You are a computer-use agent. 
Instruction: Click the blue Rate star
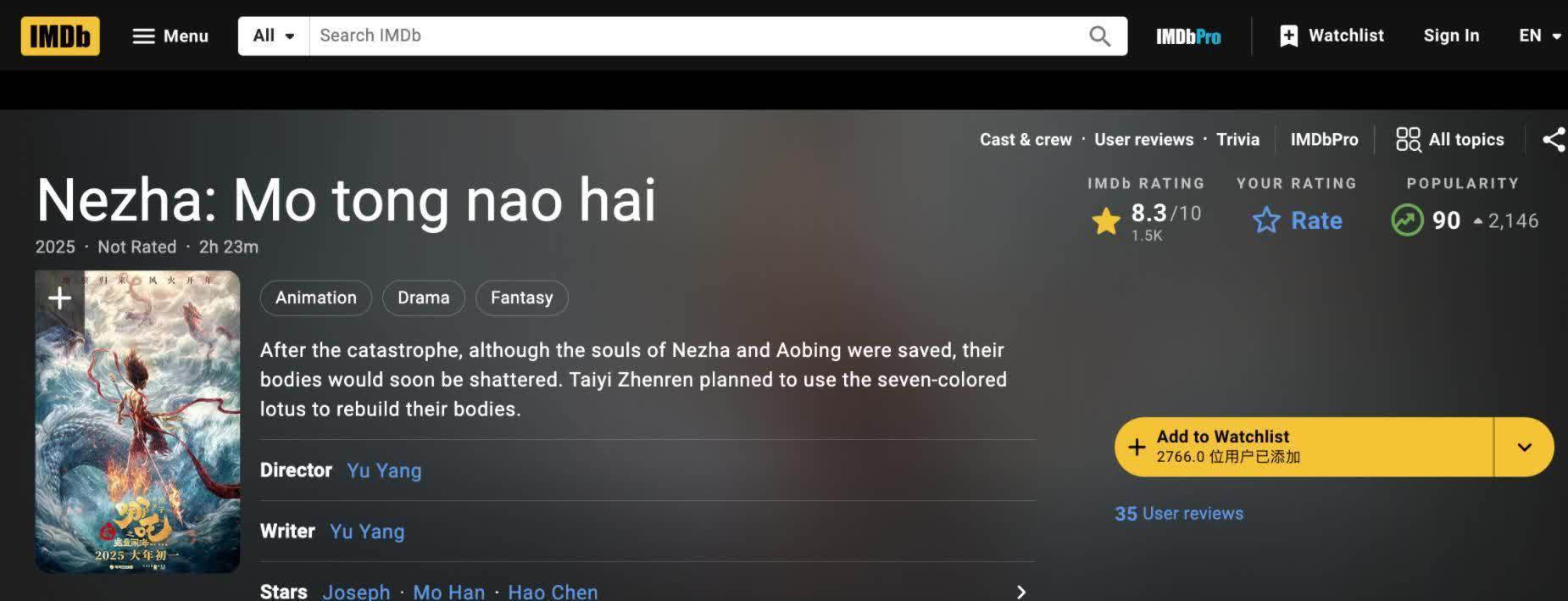[1266, 220]
